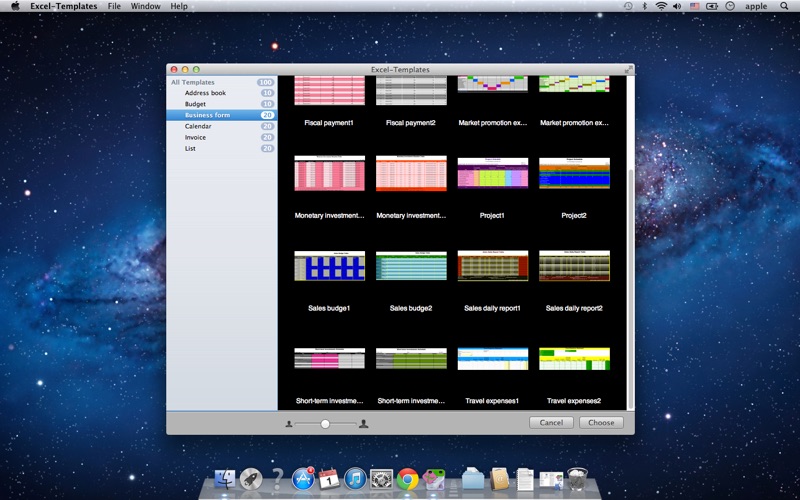
Task: Open the App Store dock icon
Action: click(303, 479)
